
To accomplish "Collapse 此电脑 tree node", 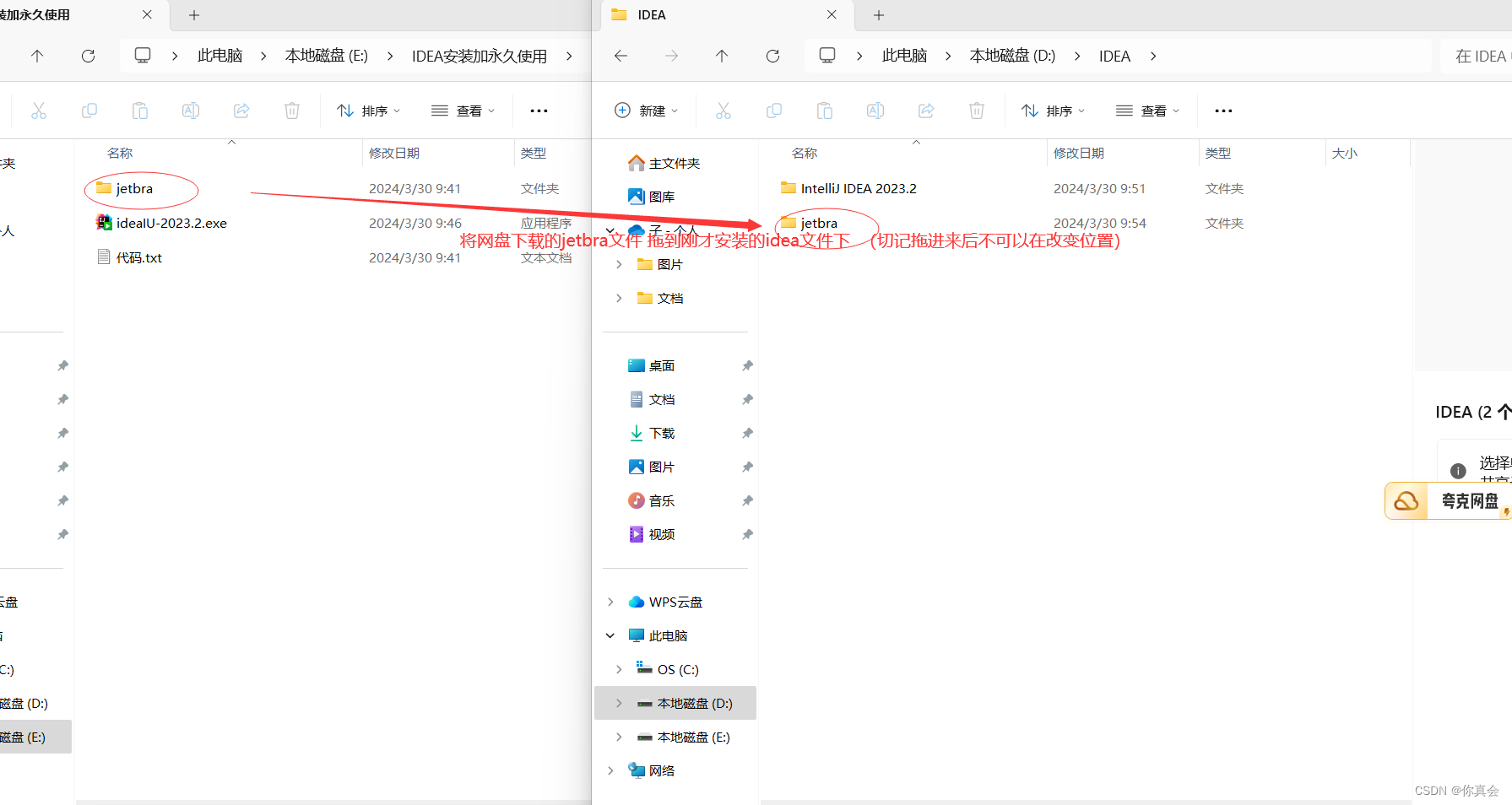I will [610, 635].
